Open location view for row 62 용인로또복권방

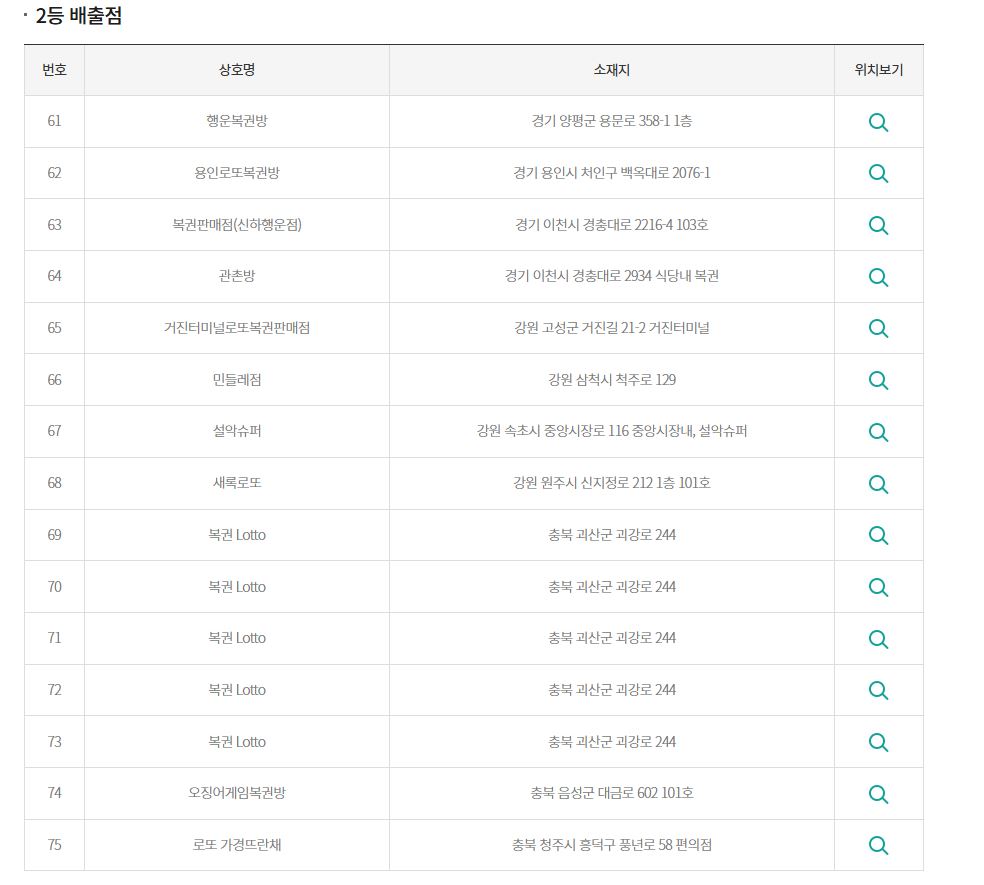tap(878, 174)
